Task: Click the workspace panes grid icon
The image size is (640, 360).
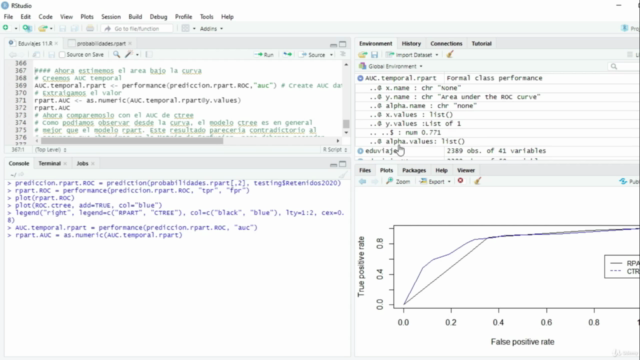Action: [185, 29]
